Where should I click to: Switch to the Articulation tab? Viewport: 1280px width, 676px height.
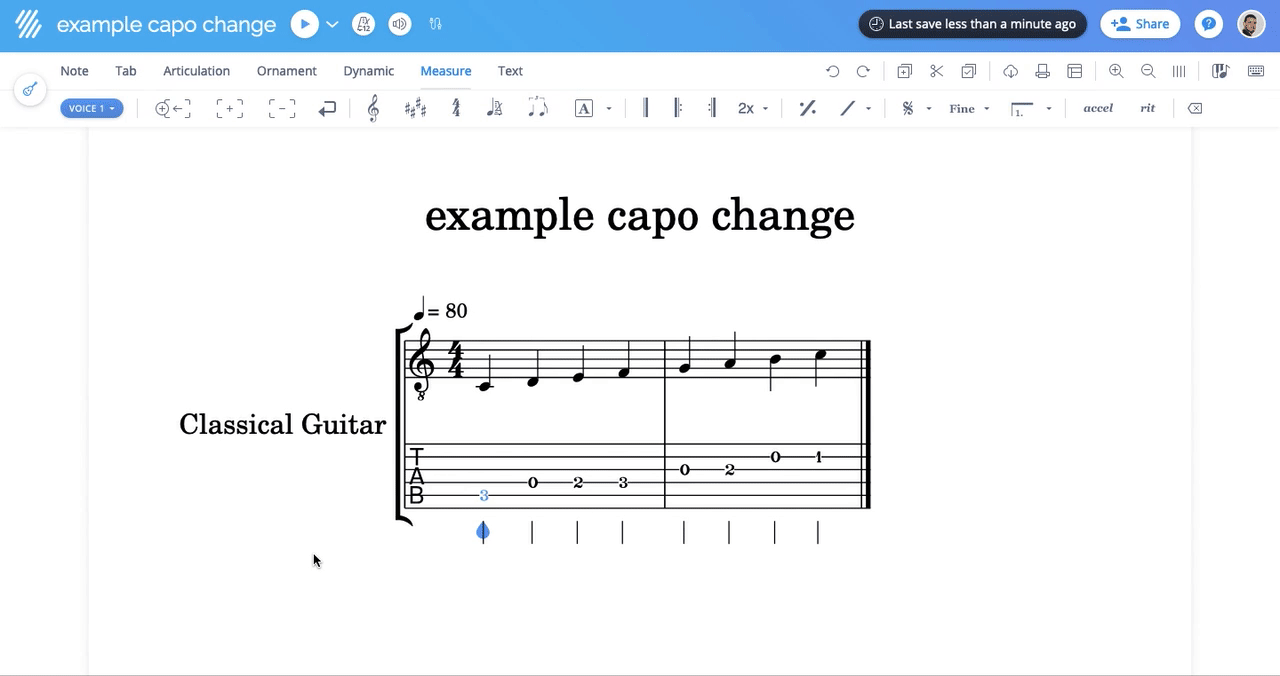click(196, 71)
